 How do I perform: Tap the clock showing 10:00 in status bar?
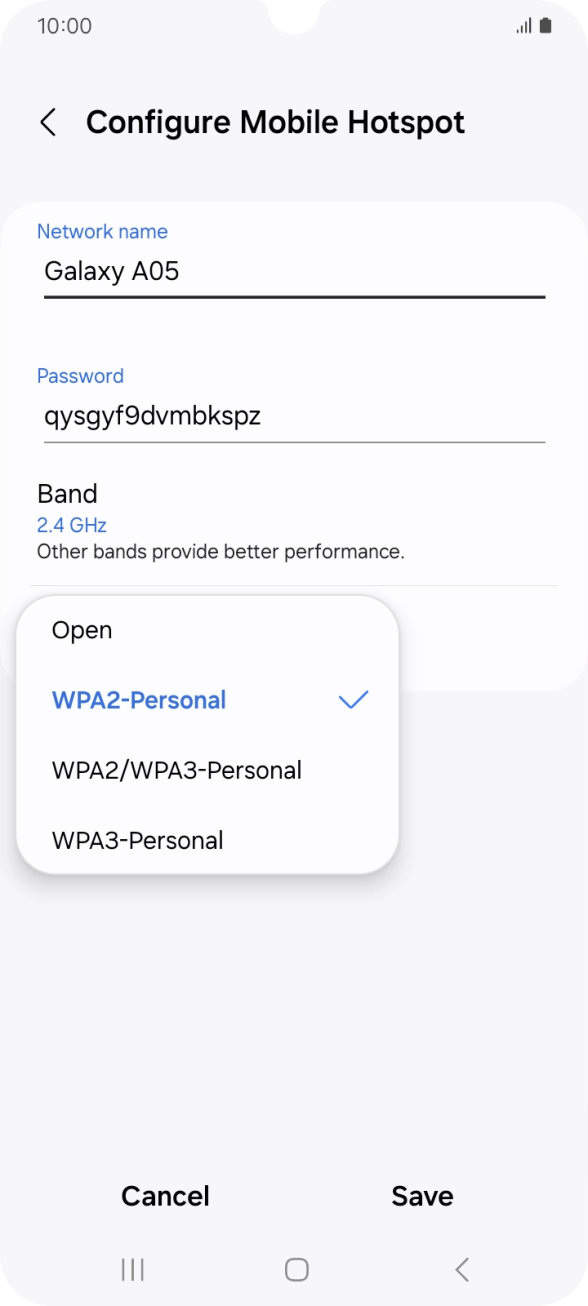pos(63,27)
